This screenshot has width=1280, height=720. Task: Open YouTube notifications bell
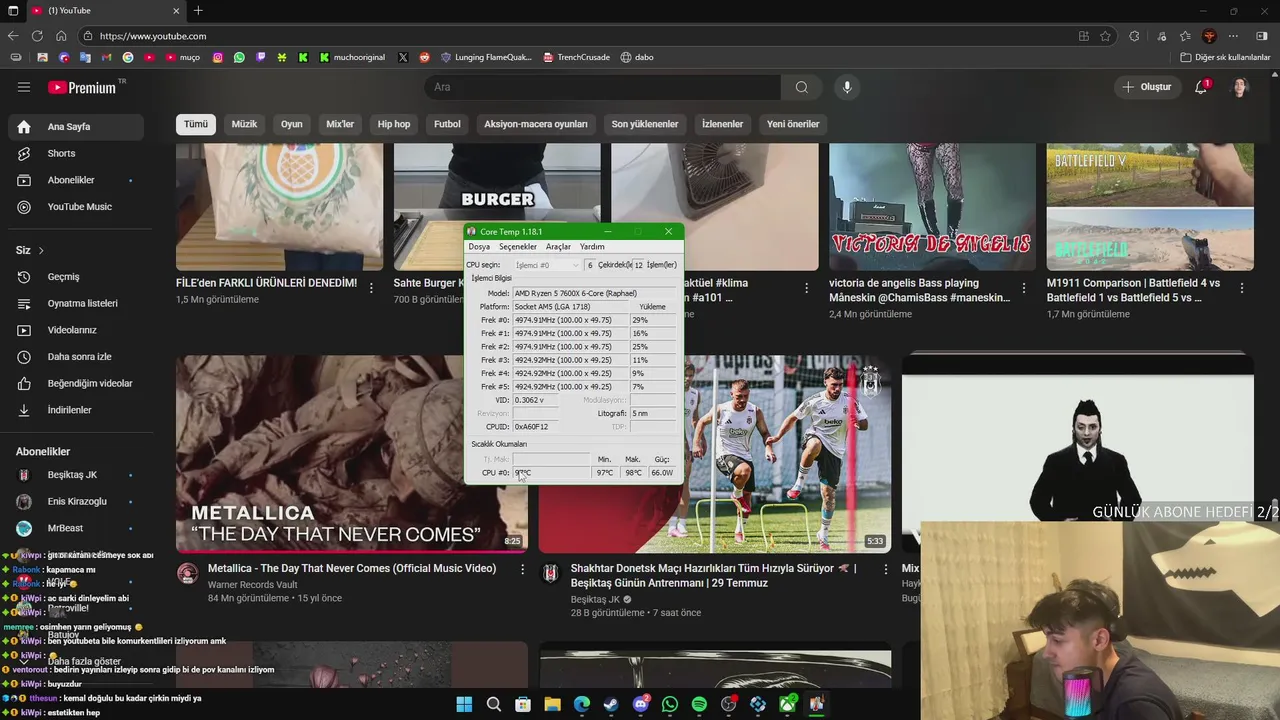[1201, 87]
